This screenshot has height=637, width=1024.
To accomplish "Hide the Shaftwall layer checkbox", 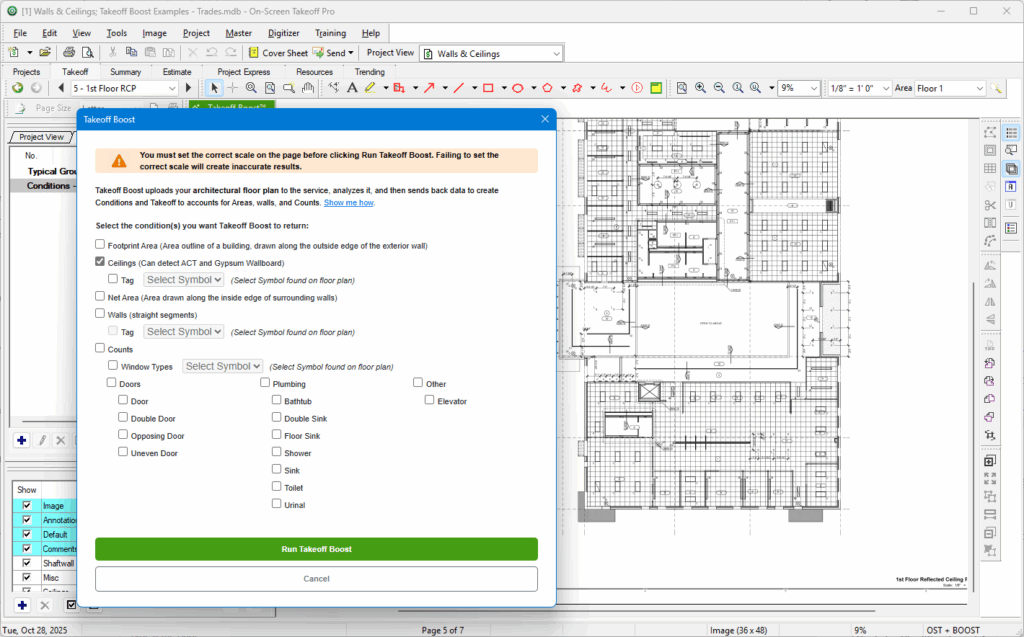I will coord(27,563).
